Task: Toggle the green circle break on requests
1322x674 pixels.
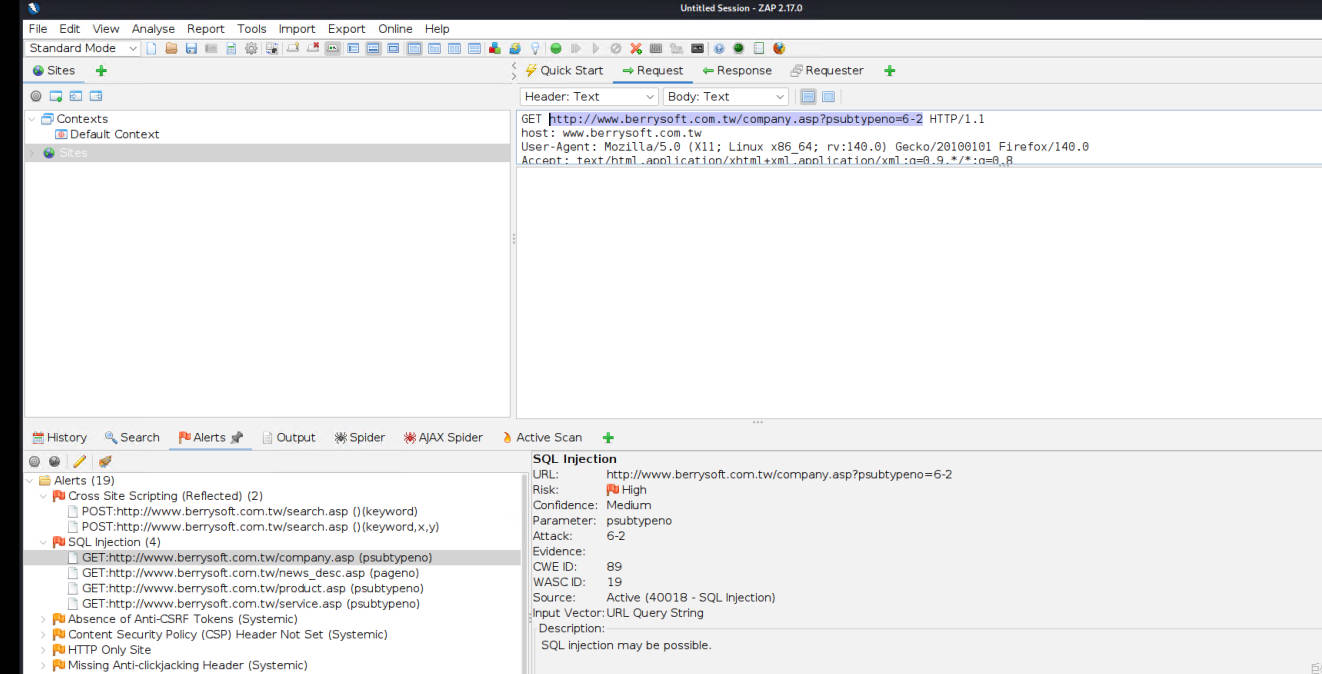Action: click(556, 48)
